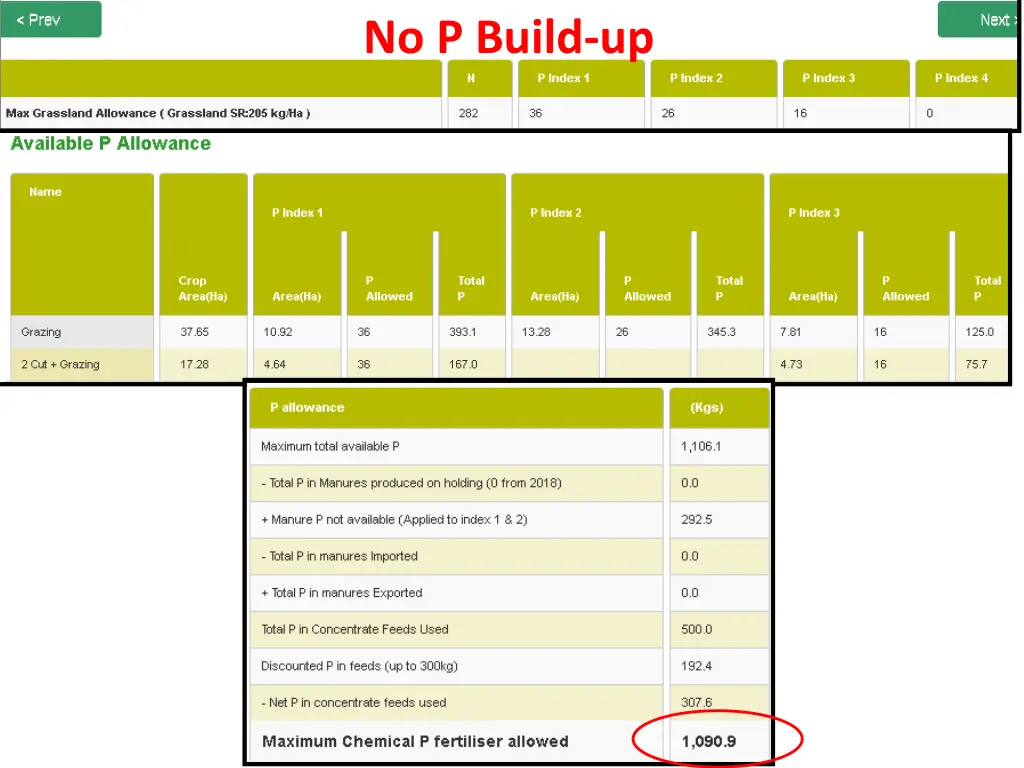Click the (Kgs) column header

pyautogui.click(x=720, y=408)
